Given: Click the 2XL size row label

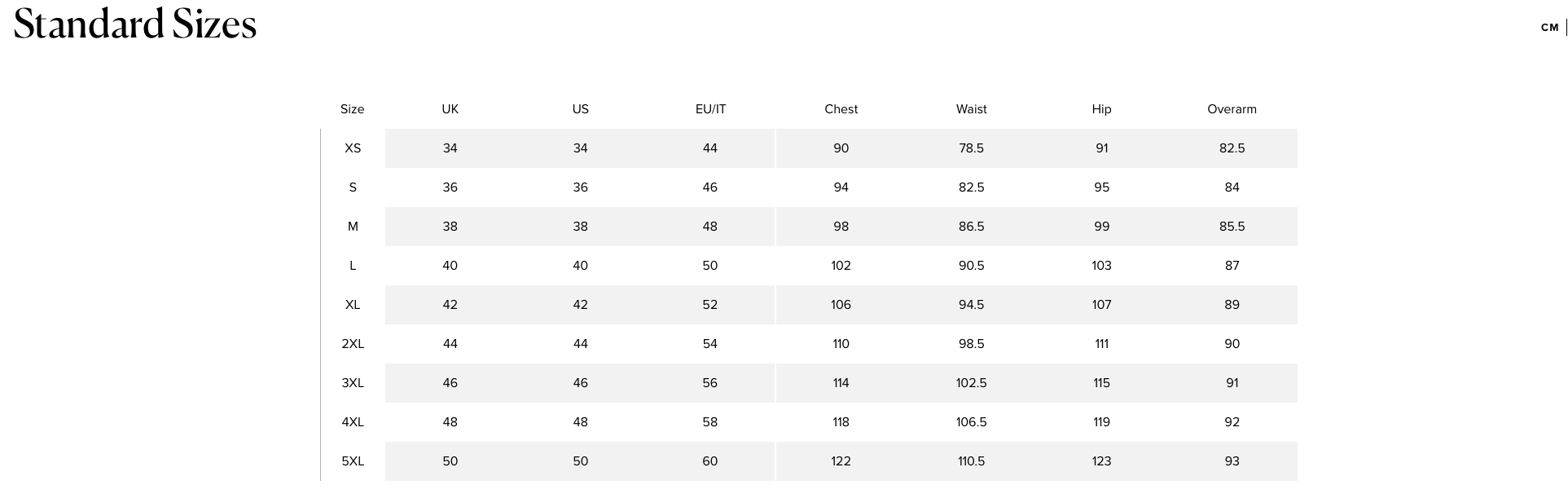Looking at the screenshot, I should click(x=353, y=344).
